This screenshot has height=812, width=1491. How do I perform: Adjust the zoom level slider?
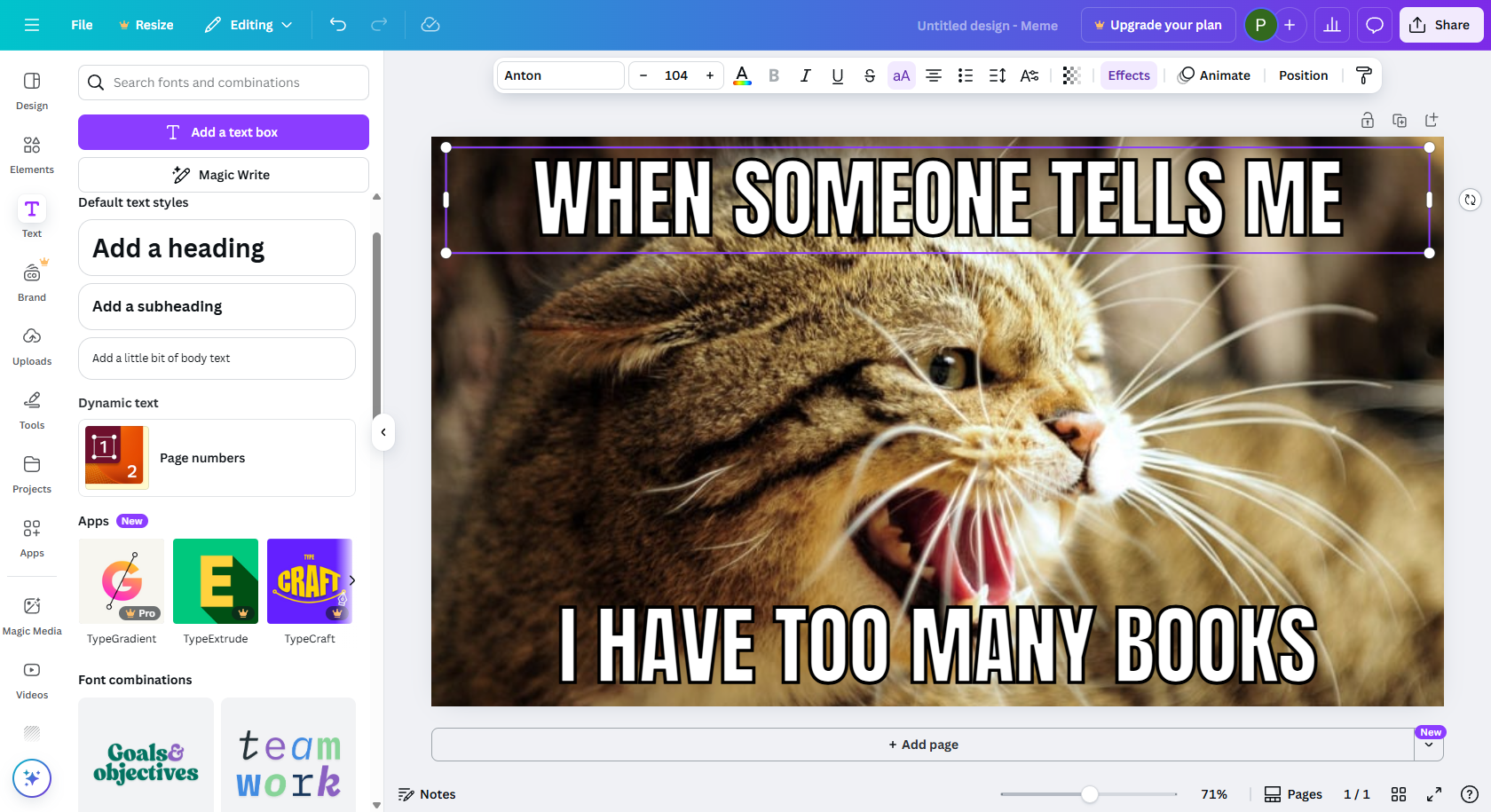coord(1090,794)
